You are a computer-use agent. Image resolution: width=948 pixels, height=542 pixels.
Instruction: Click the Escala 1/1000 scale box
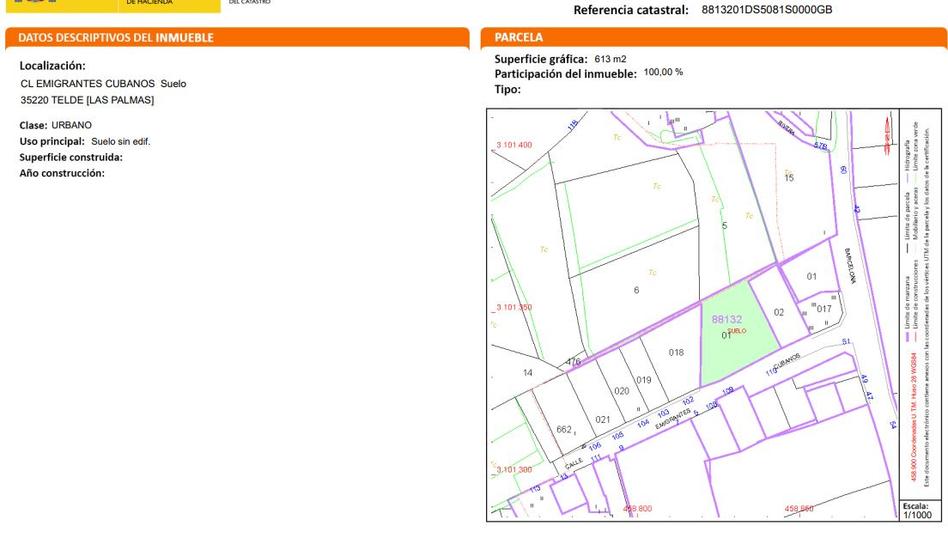(917, 510)
